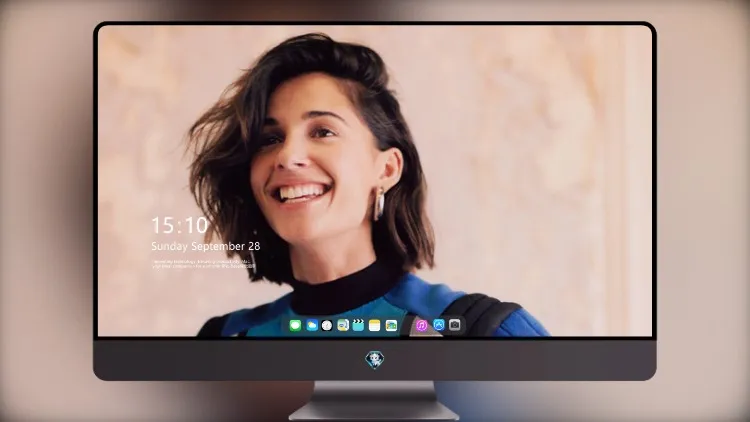Click the logo badge on the monitor chin
This screenshot has width=750, height=422.
[x=375, y=360]
